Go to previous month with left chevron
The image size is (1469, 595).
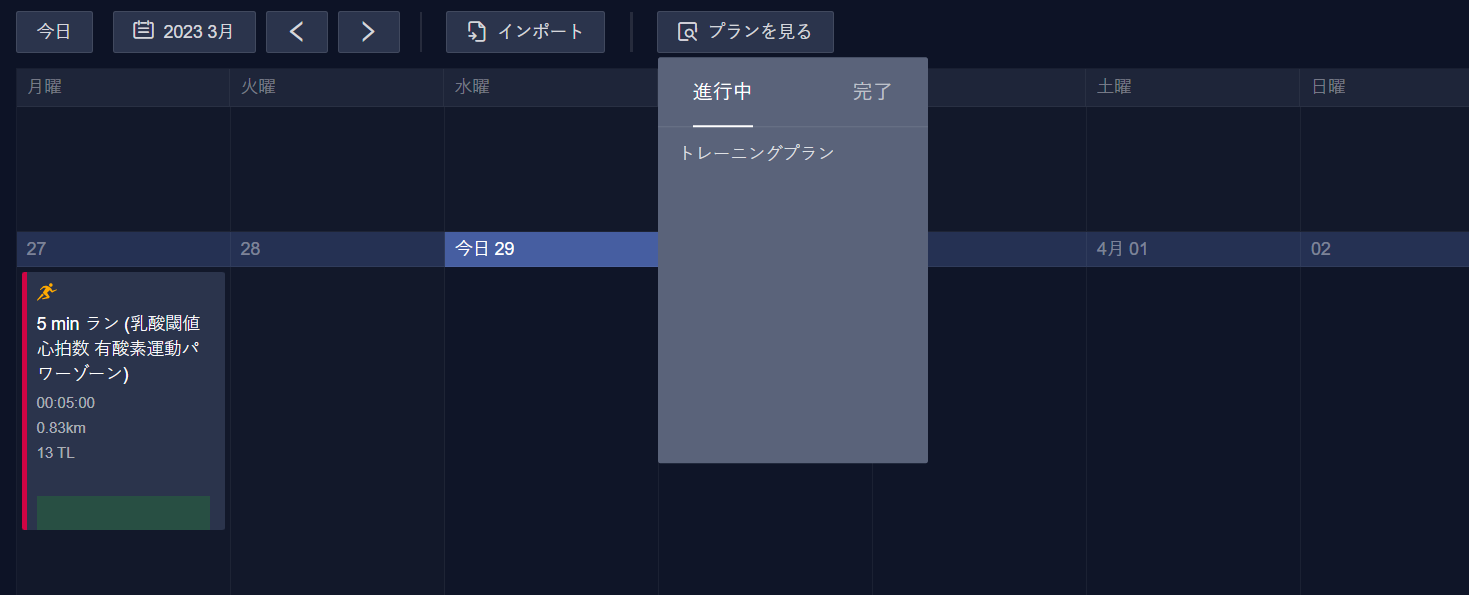tap(297, 32)
